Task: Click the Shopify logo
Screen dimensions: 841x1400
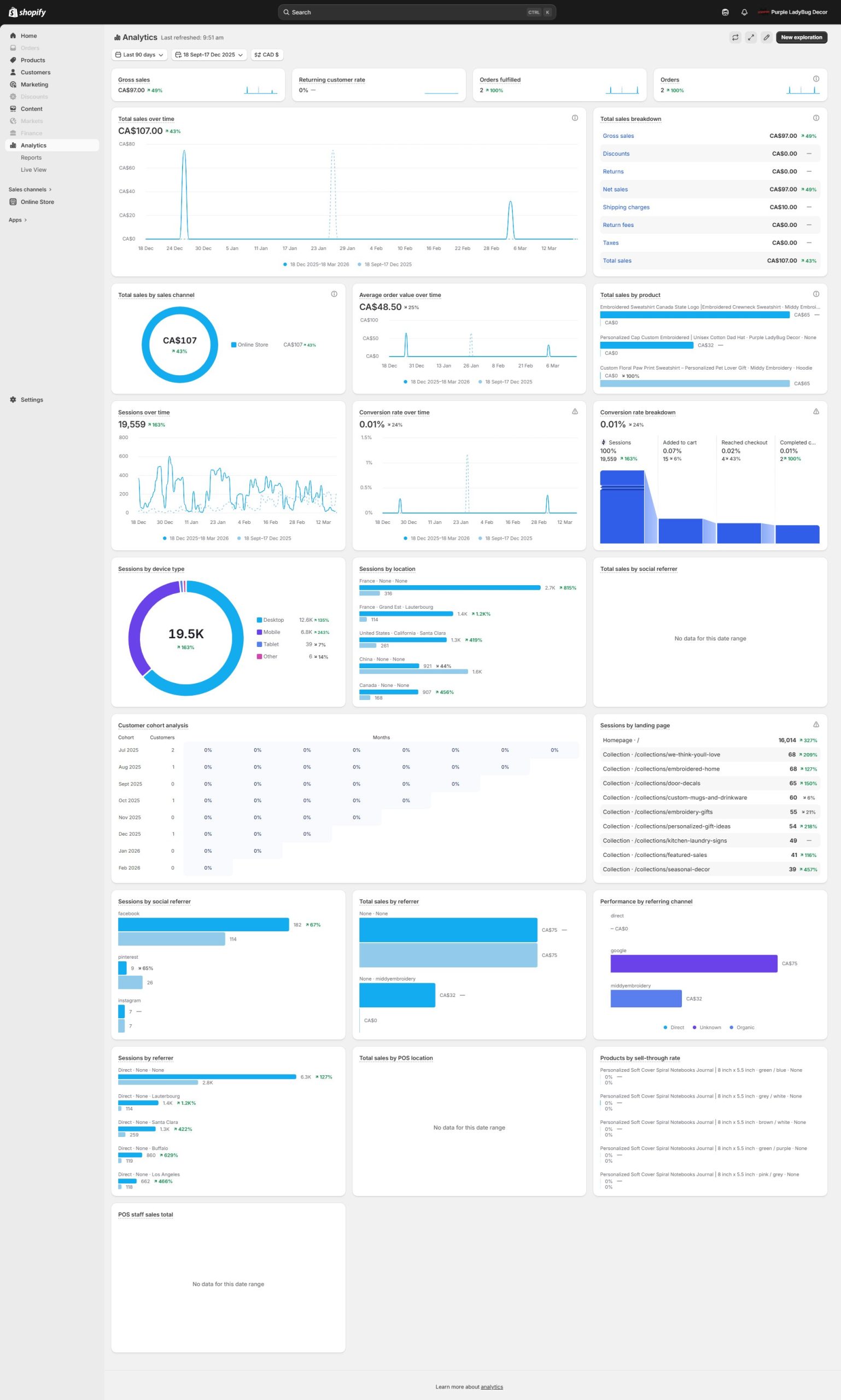Action: pyautogui.click(x=27, y=12)
